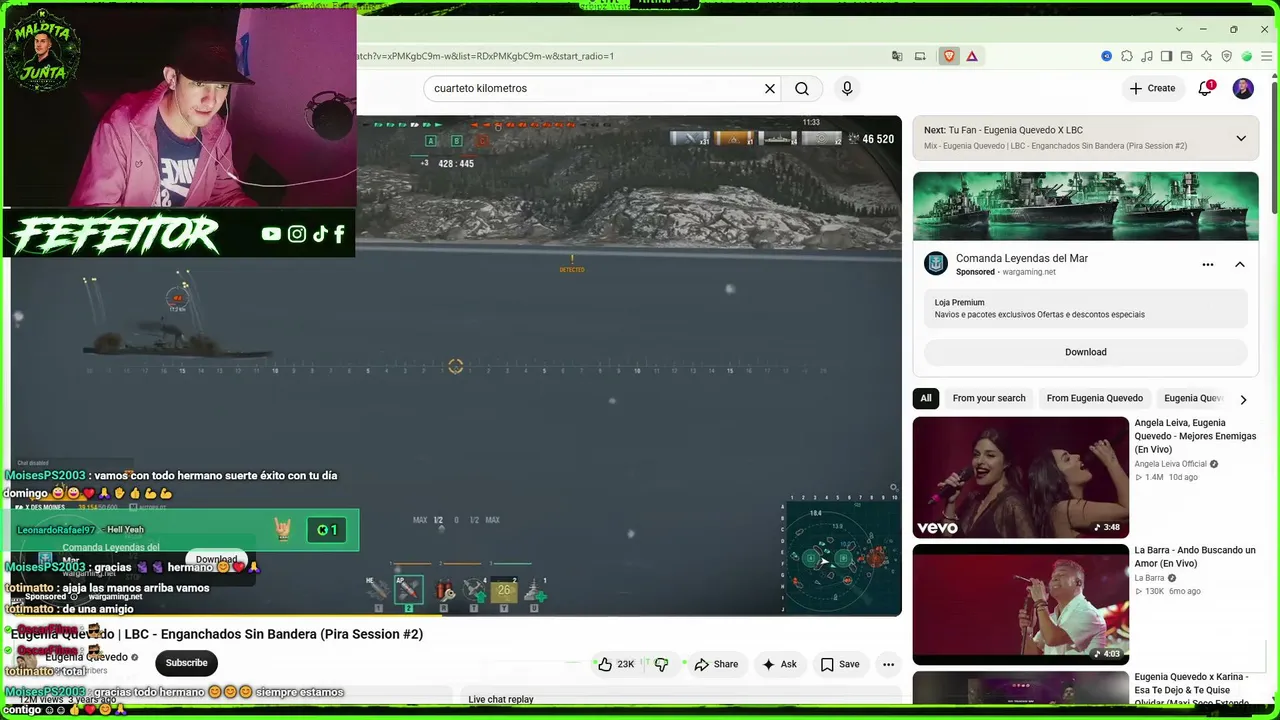The height and width of the screenshot is (720, 1280).
Task: Select the 'From your search' chip
Action: (x=989, y=398)
